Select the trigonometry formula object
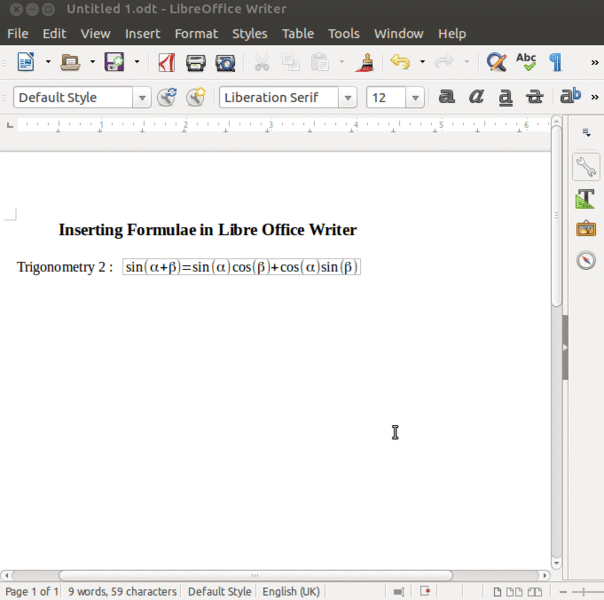Viewport: 604px width, 600px height. pos(242,267)
